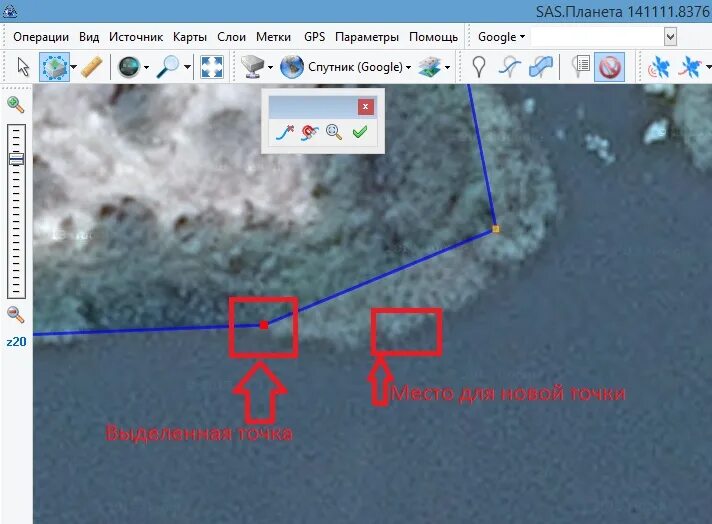Open the Метки menu
The height and width of the screenshot is (524, 712).
click(x=273, y=37)
